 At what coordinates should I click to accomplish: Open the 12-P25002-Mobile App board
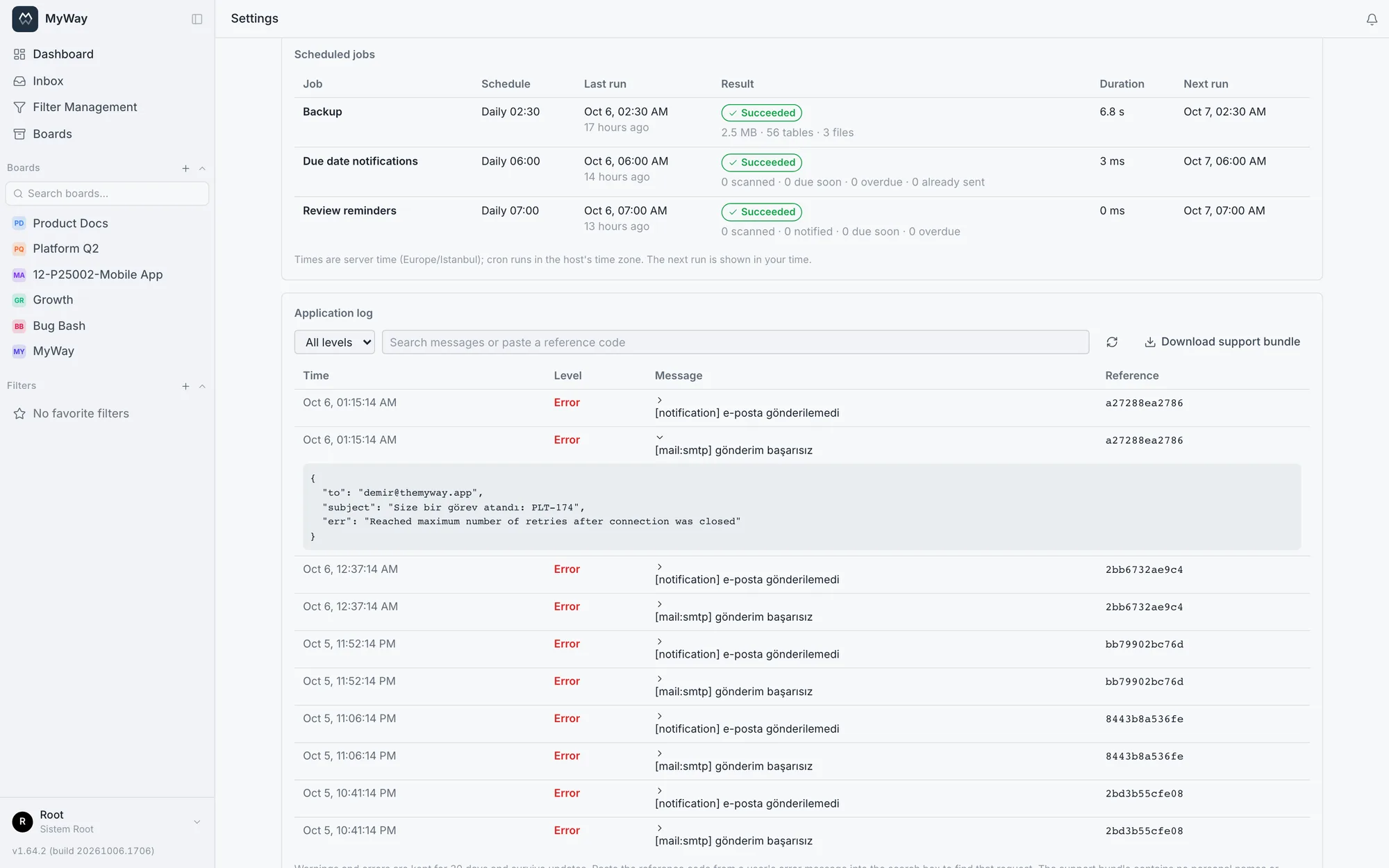tap(97, 274)
